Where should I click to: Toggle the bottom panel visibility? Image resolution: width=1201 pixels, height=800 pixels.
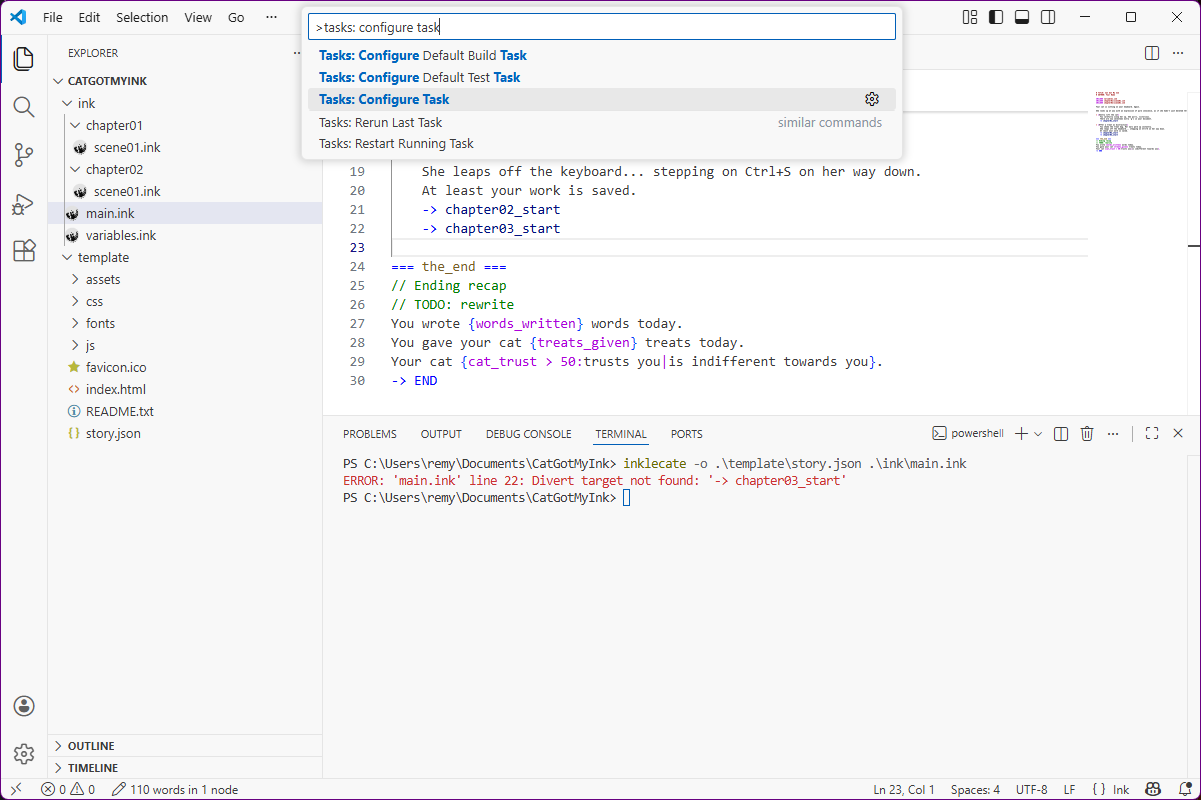click(x=1021, y=17)
